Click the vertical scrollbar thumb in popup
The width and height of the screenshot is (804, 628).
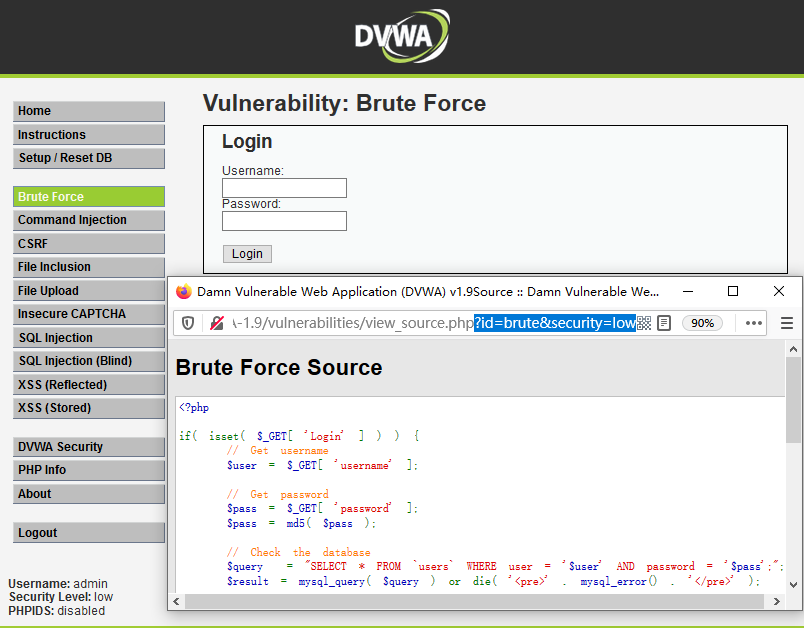pos(793,400)
